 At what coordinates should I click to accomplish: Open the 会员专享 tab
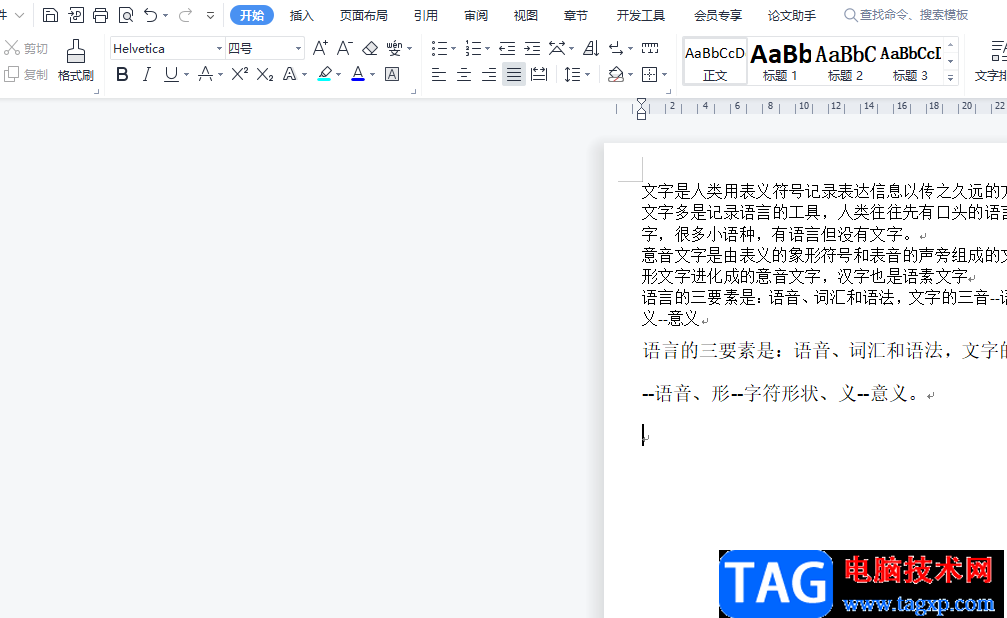point(717,15)
